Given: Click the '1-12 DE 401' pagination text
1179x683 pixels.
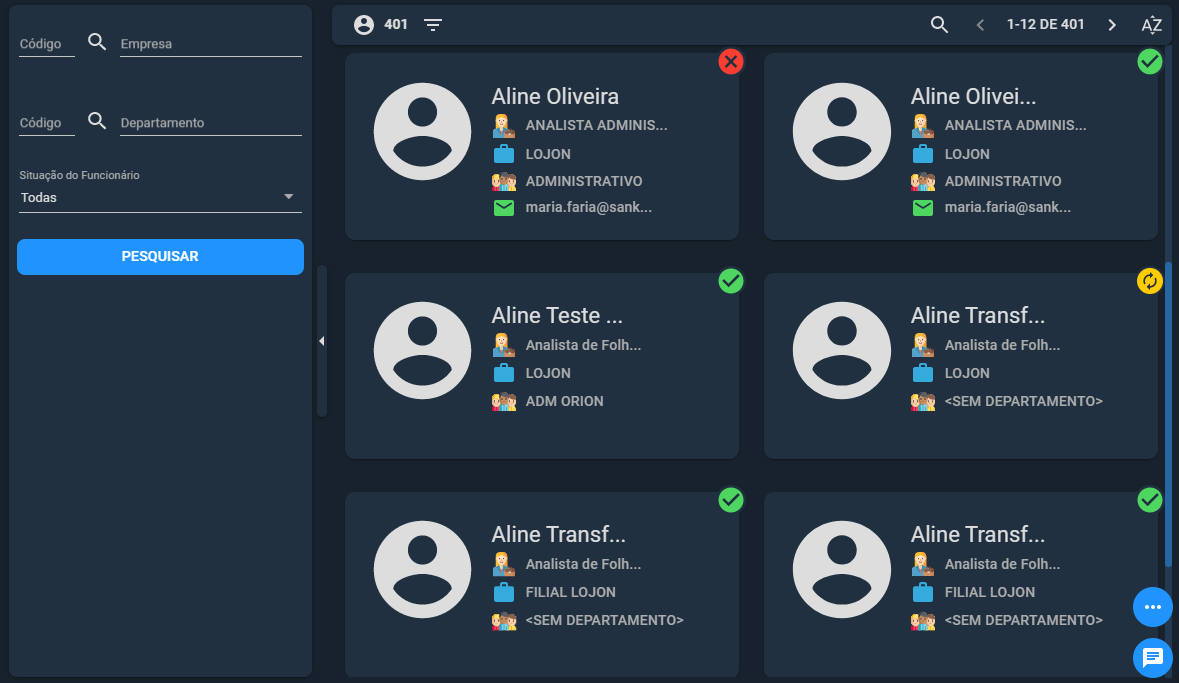Looking at the screenshot, I should 1045,24.
